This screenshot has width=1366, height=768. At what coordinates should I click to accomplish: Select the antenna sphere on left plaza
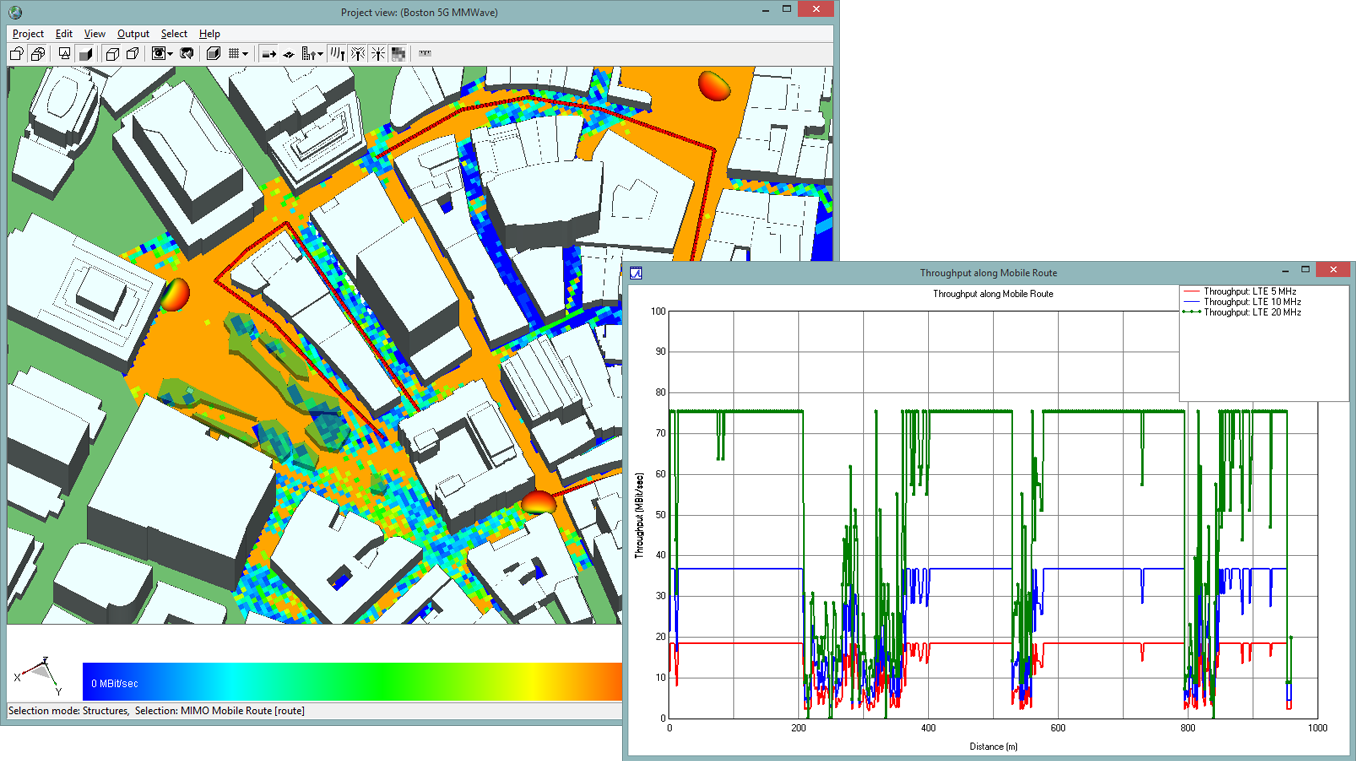[175, 294]
